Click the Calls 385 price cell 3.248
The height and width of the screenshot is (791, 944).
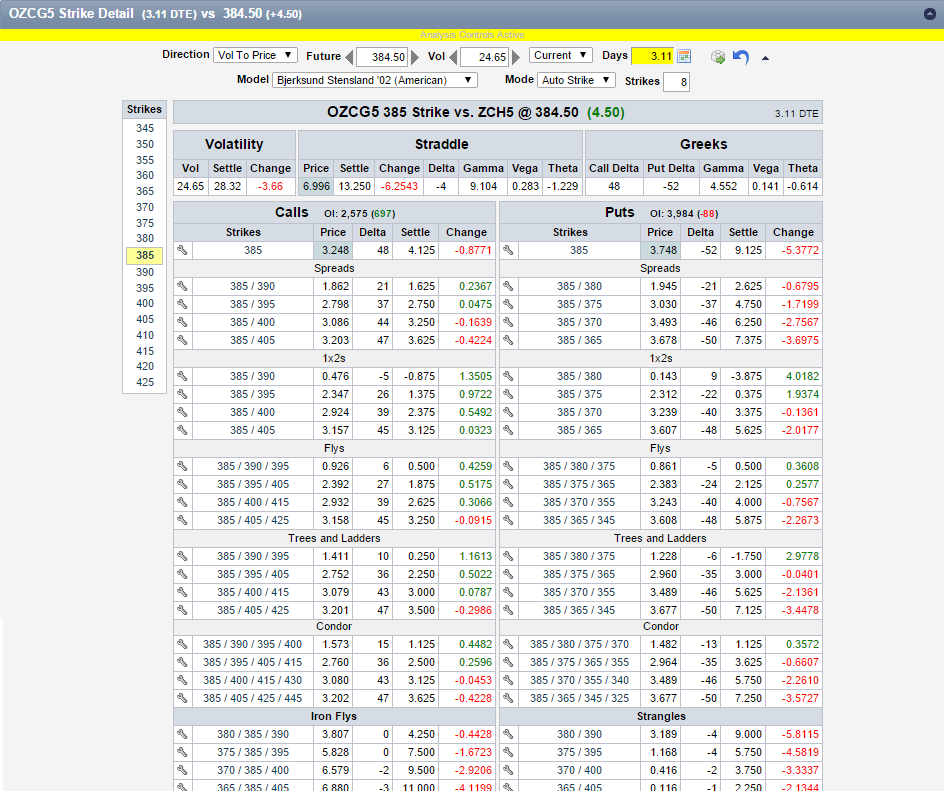[x=333, y=250]
